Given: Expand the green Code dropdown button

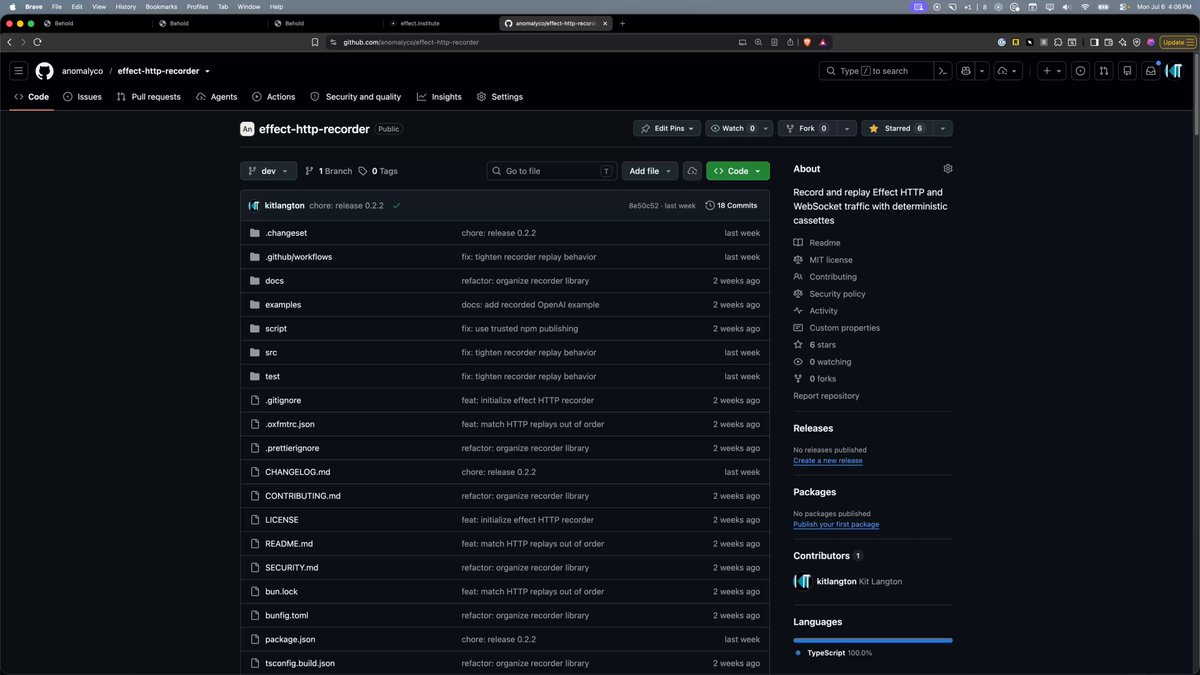Looking at the screenshot, I should (x=738, y=171).
